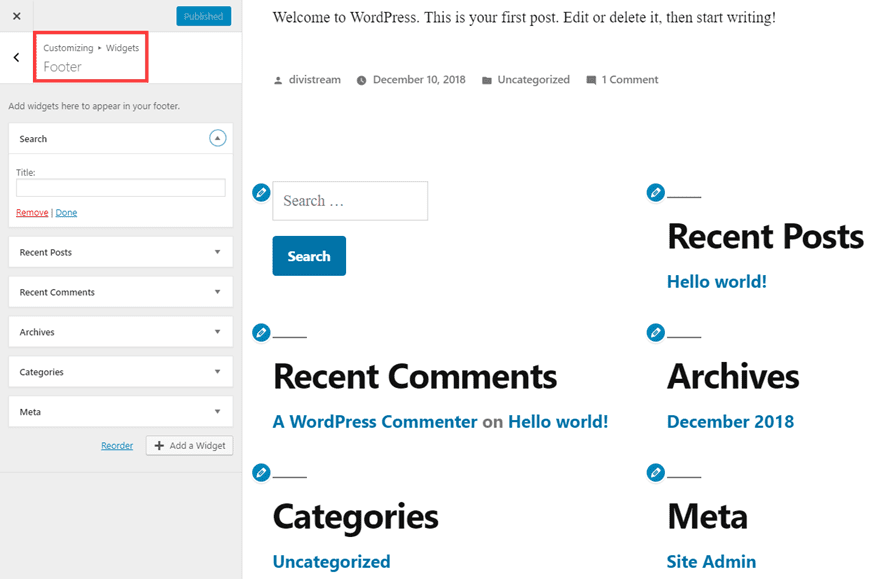Open the Categories widget editor pencil icon
Image resolution: width=880 pixels, height=579 pixels.
(x=261, y=473)
